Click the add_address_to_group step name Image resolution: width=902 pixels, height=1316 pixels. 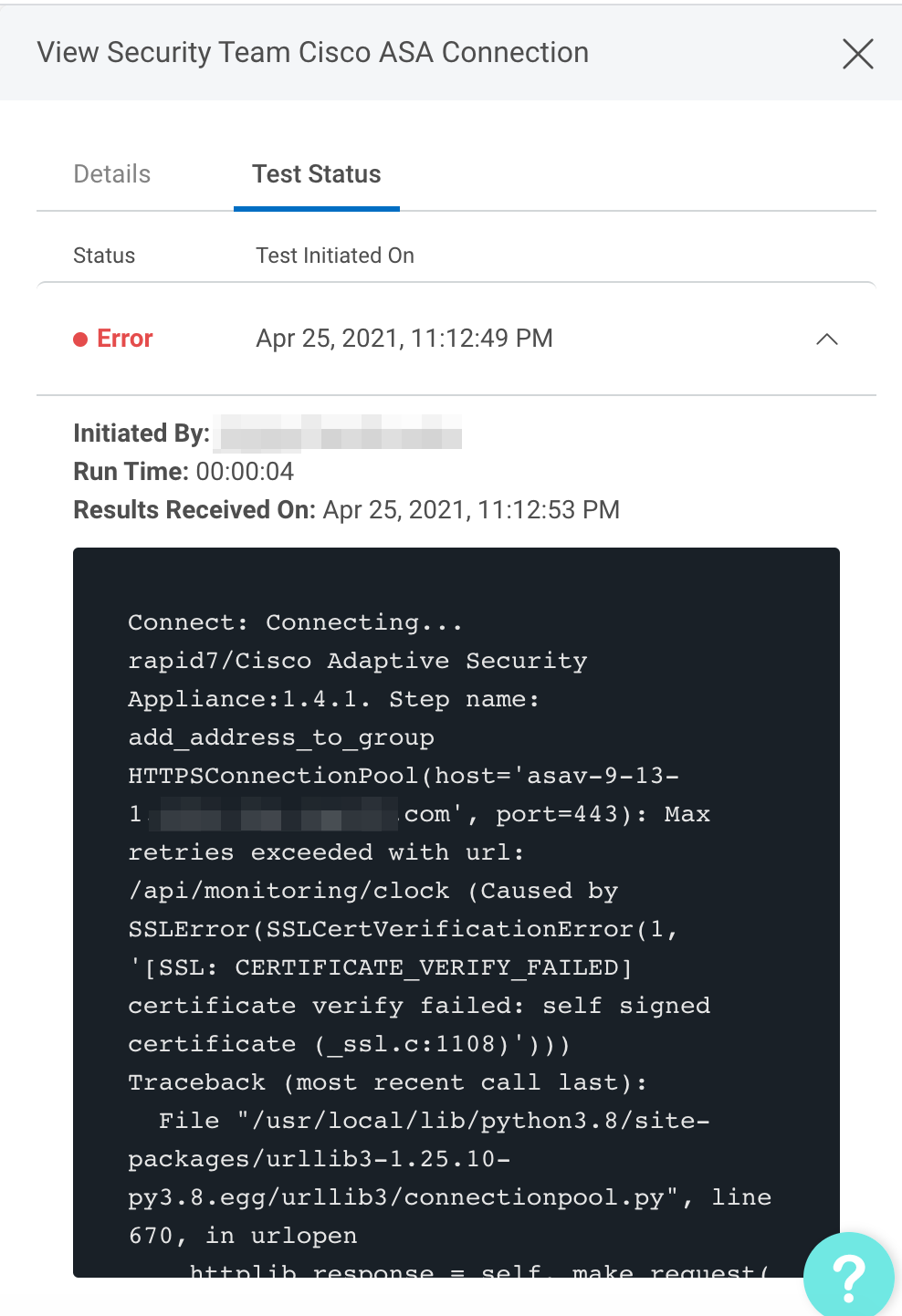(281, 737)
